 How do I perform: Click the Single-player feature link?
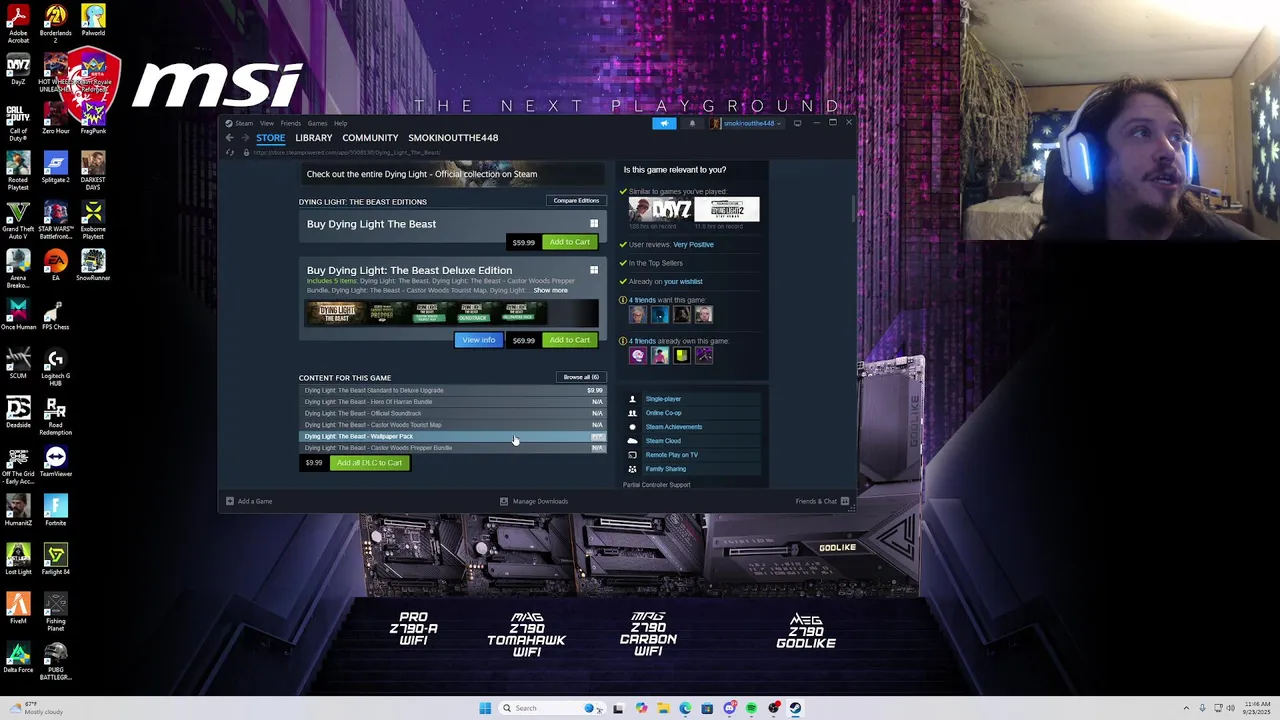663,399
